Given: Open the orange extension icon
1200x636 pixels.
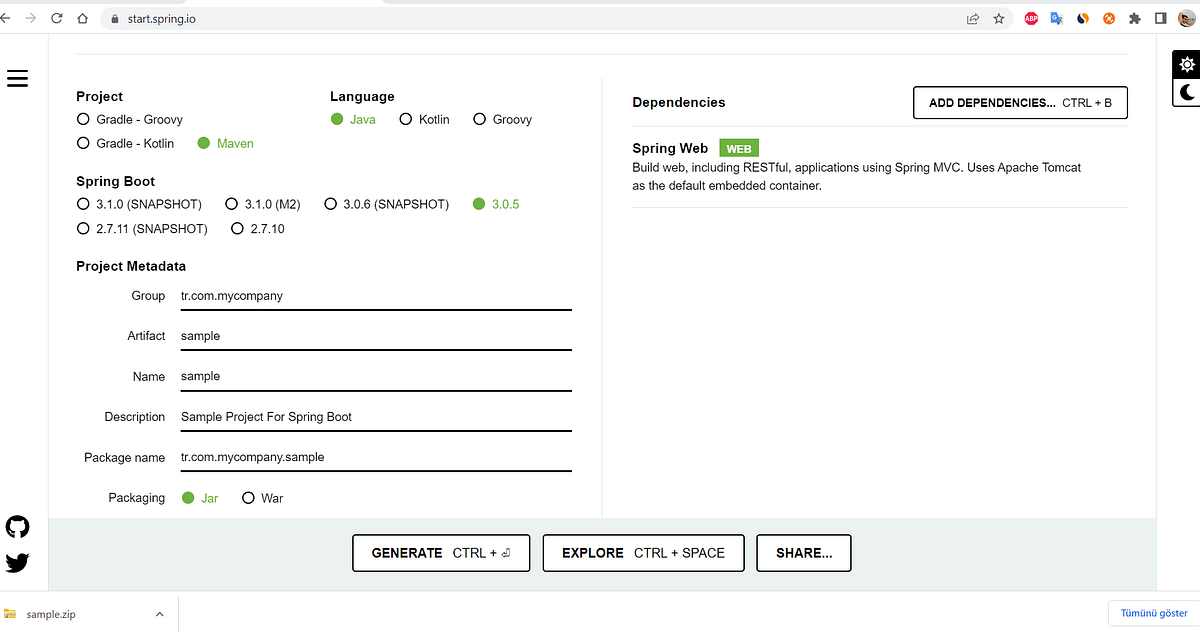Looking at the screenshot, I should [x=1109, y=18].
